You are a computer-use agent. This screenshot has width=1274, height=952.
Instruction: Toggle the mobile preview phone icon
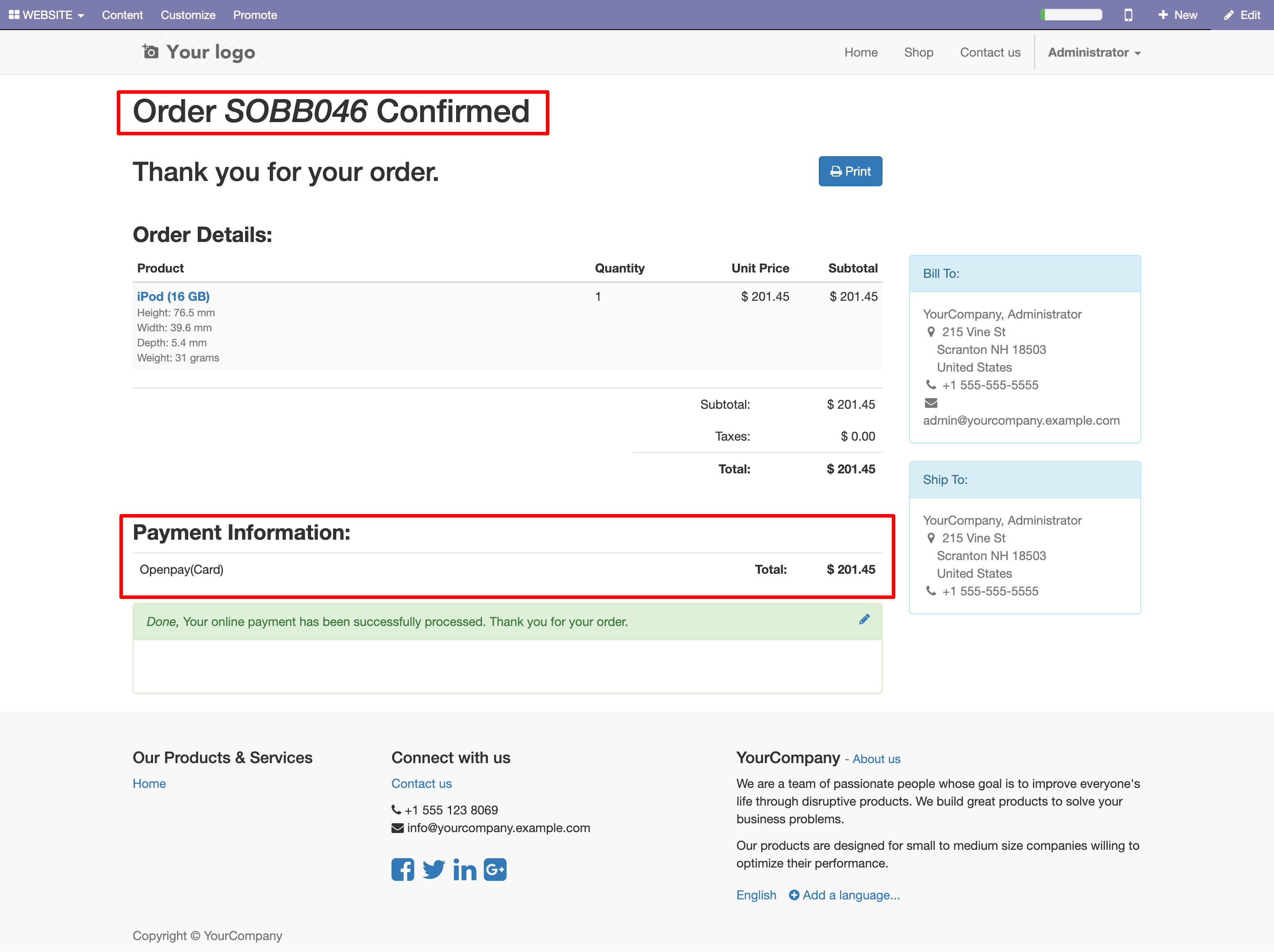coord(1128,15)
